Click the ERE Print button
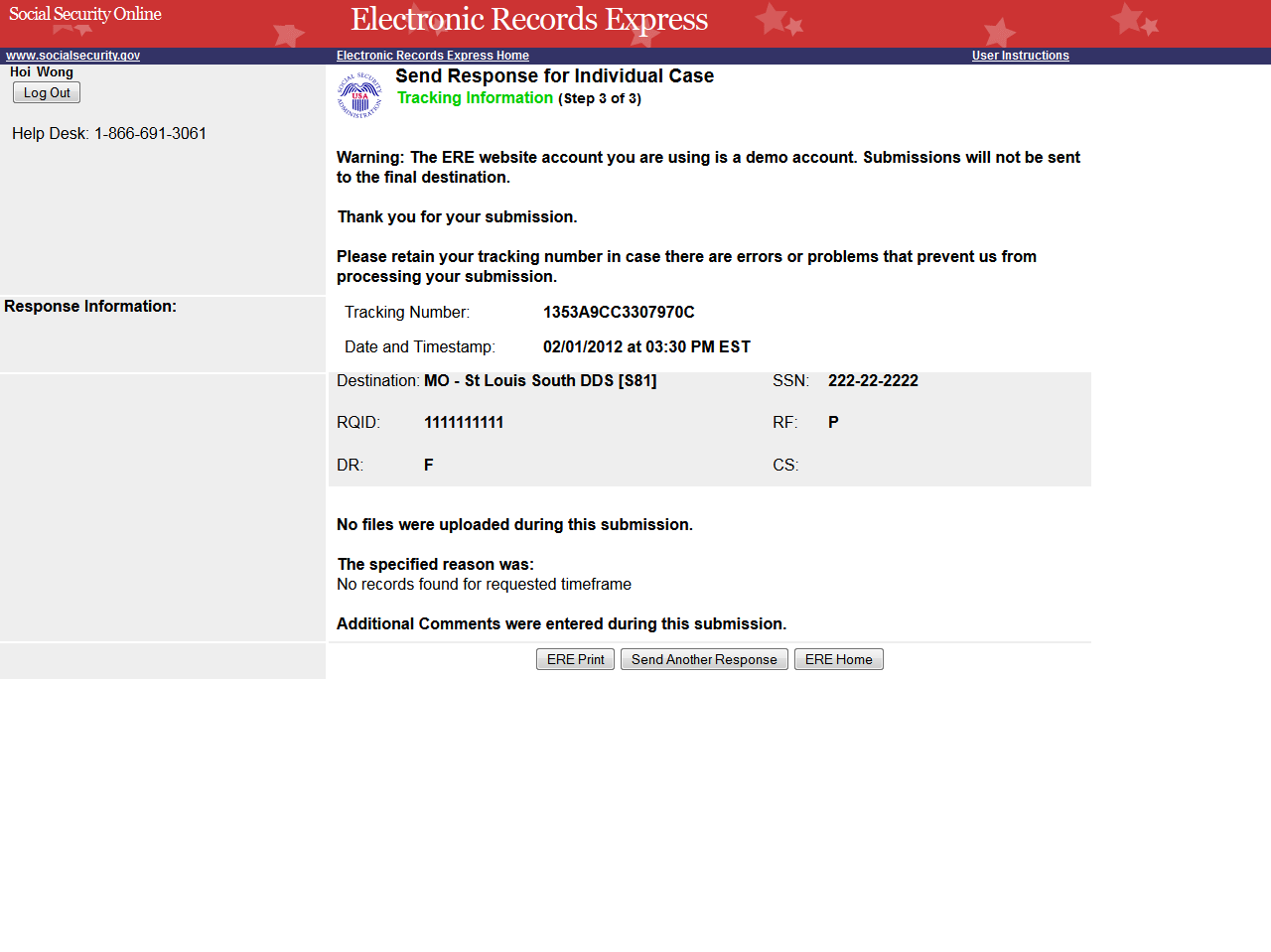Image resolution: width=1271 pixels, height=952 pixels. coord(576,659)
